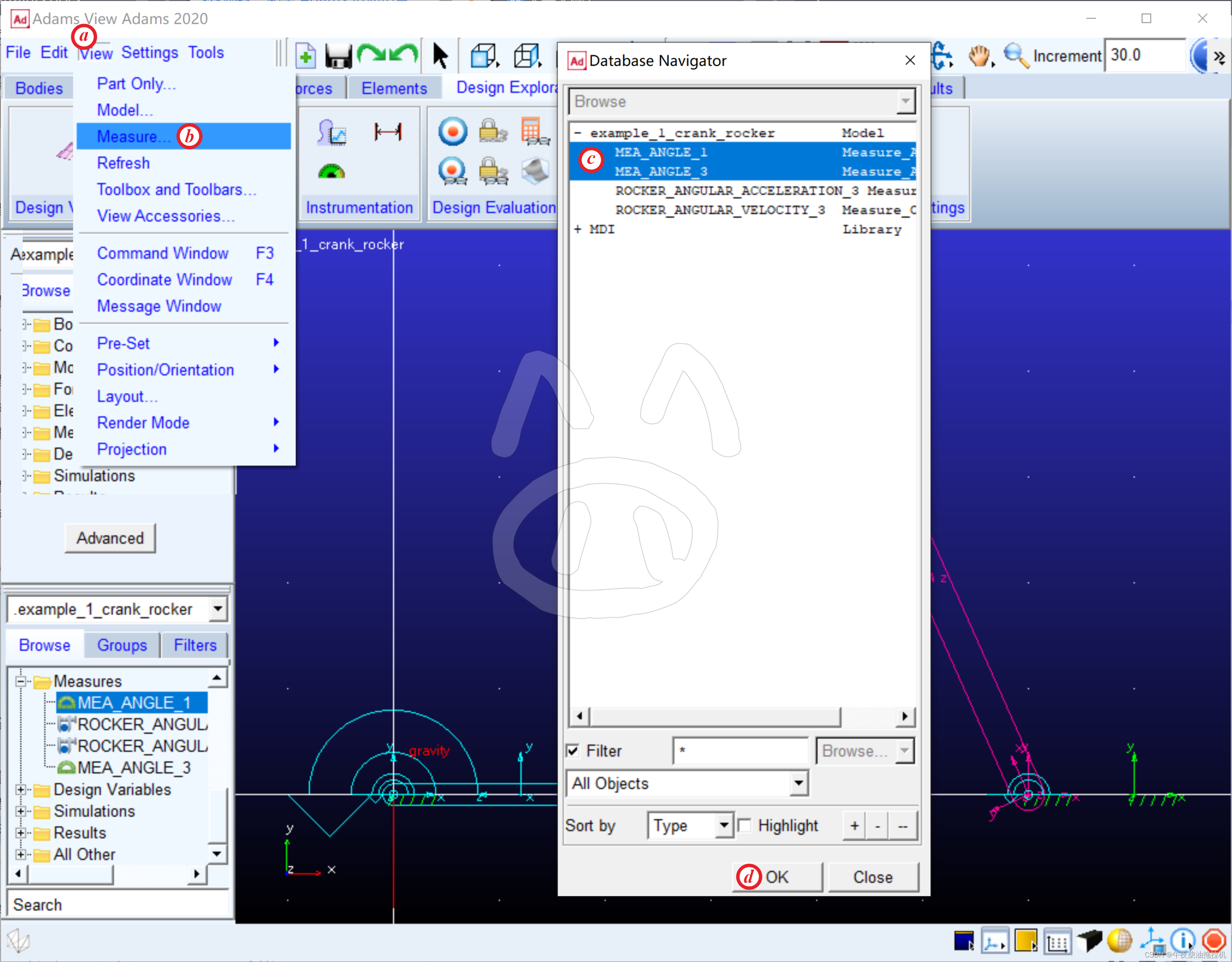Click the globe render icon in status bar
The width and height of the screenshot is (1232, 962).
(x=1119, y=940)
